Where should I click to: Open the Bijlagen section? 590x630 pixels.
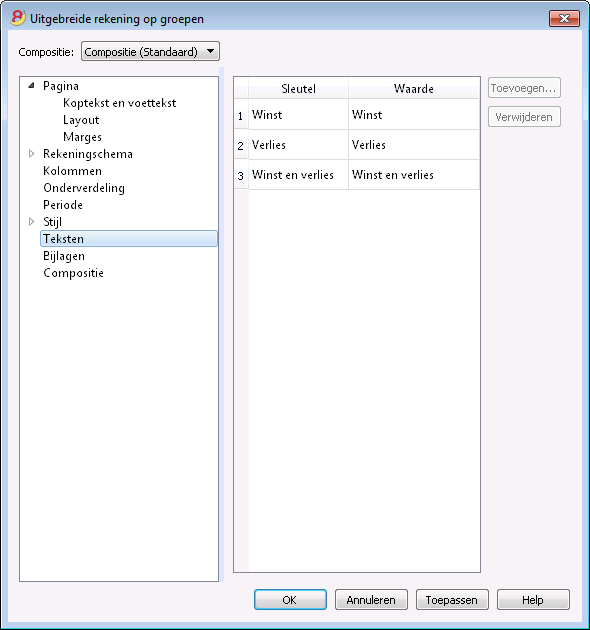tap(64, 256)
